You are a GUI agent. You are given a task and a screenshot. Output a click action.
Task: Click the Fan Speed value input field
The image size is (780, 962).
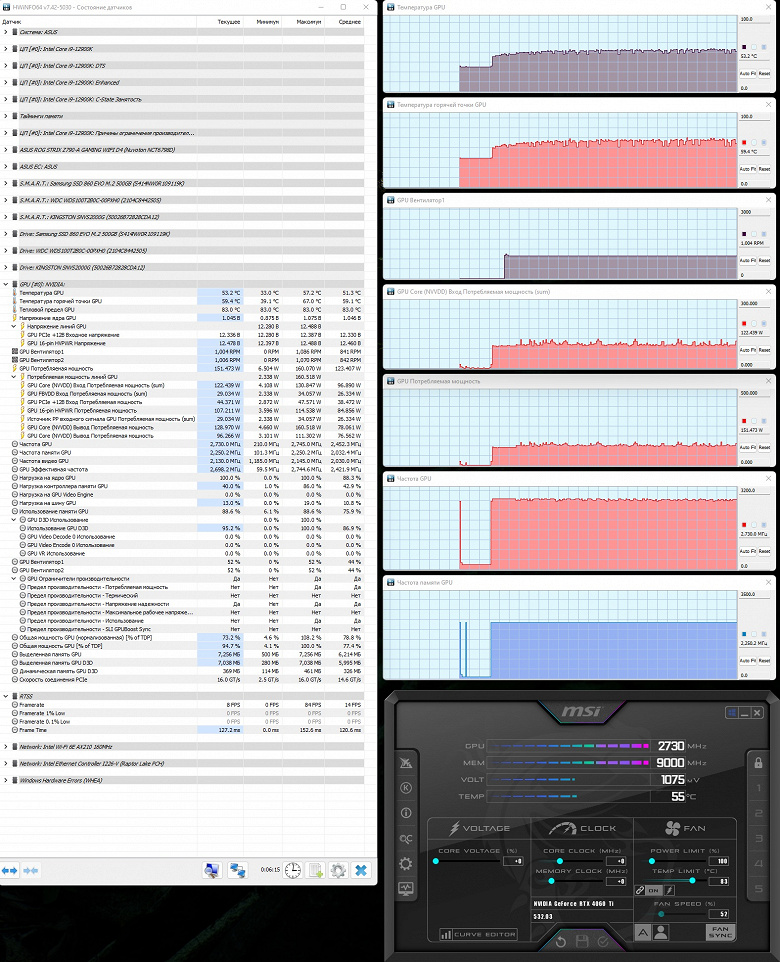pyautogui.click(x=719, y=914)
